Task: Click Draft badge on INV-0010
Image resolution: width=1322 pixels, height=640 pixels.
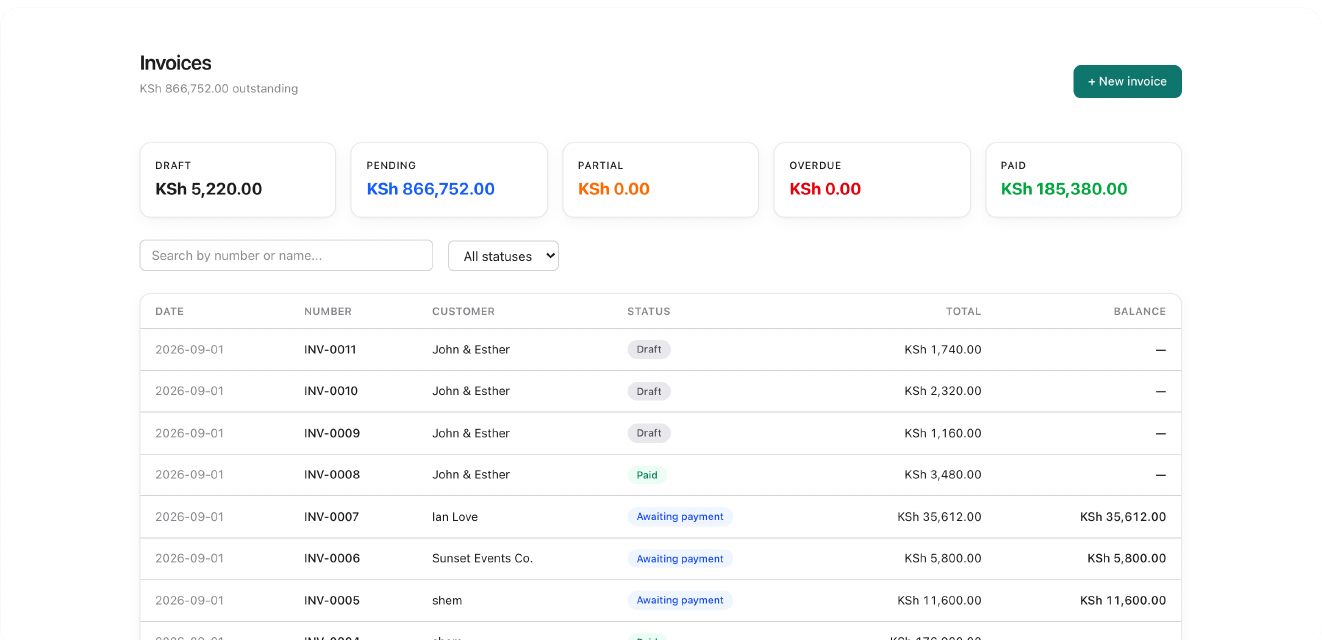Action: 649,391
